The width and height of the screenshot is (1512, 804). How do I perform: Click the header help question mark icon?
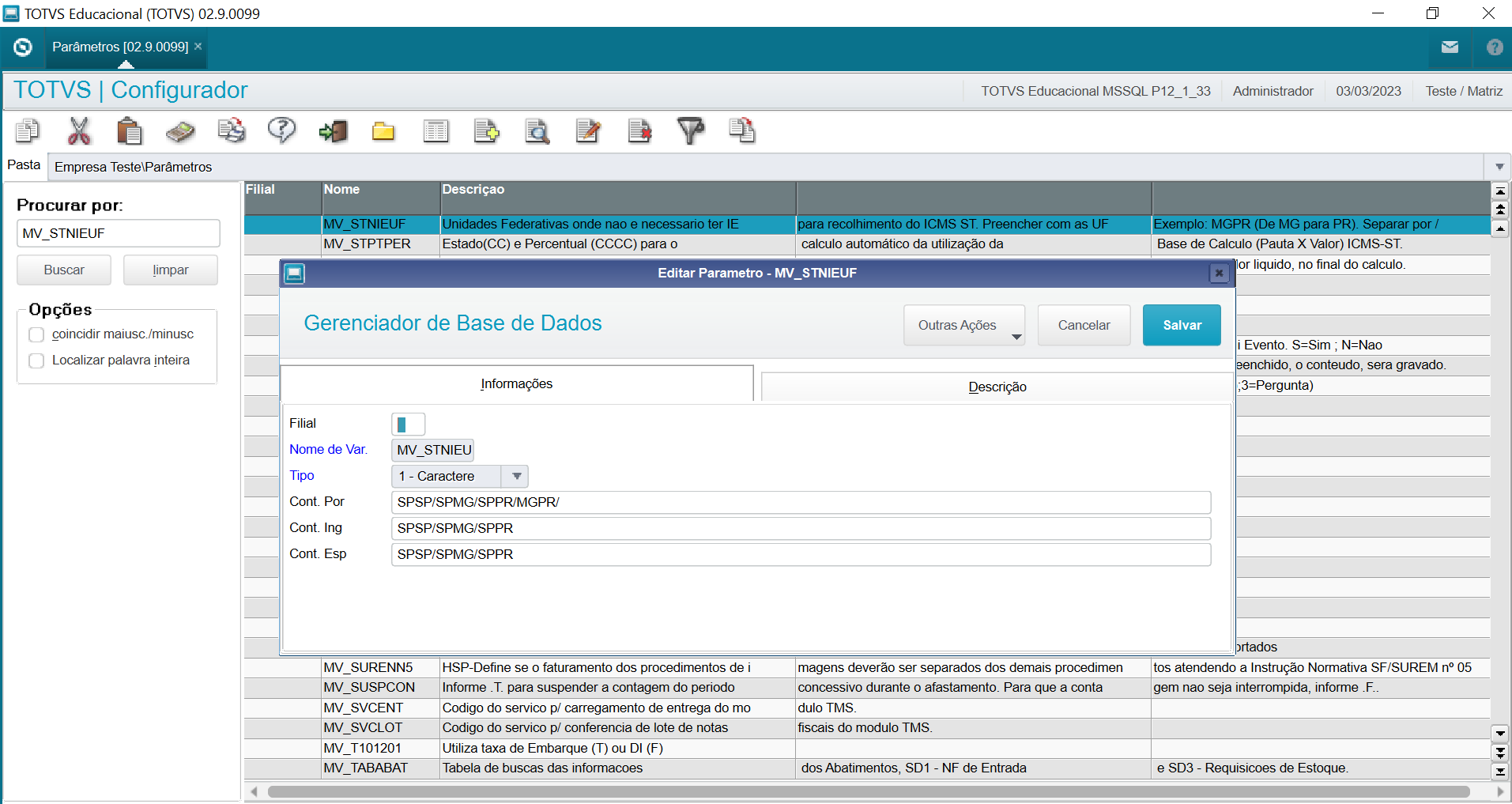tap(1494, 47)
